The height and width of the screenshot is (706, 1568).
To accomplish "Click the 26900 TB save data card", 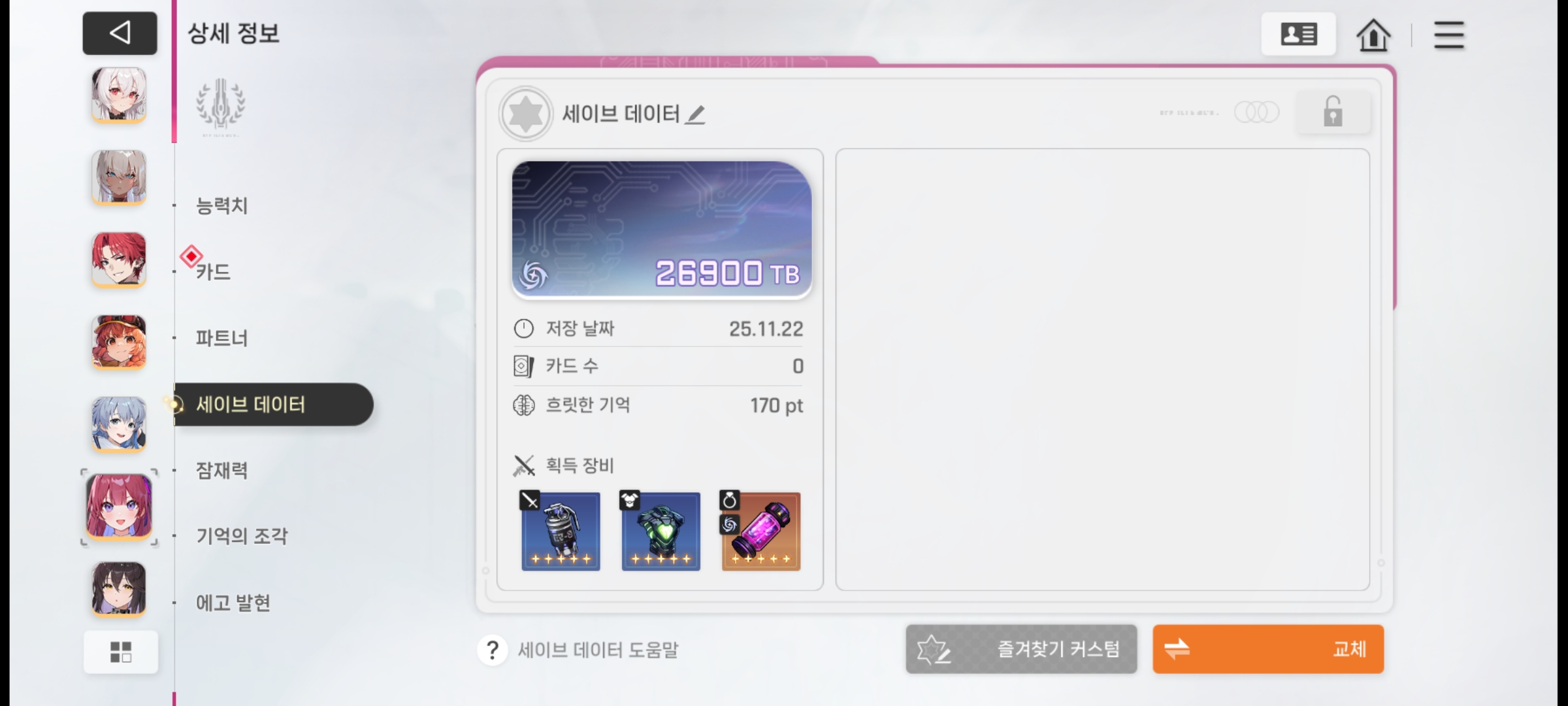I will pyautogui.click(x=662, y=230).
